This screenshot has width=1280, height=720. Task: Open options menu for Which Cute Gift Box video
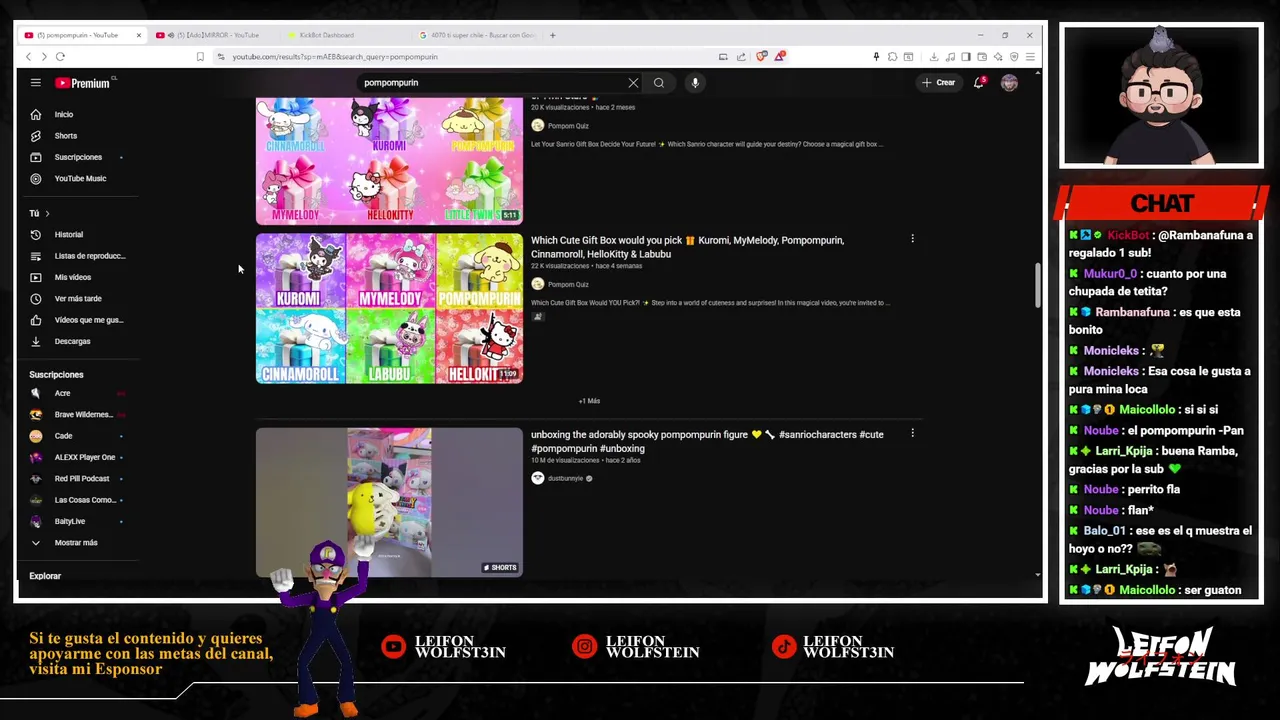pyautogui.click(x=912, y=239)
